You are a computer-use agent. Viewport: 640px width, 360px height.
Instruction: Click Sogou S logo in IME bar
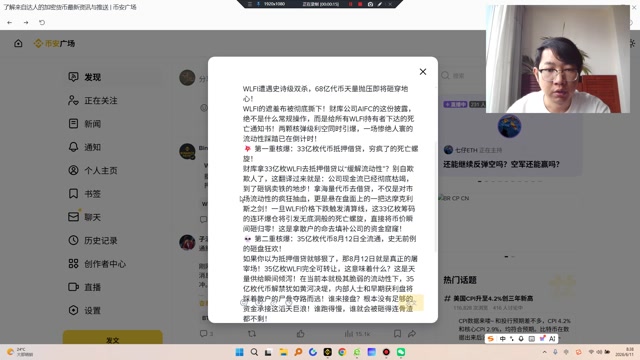click(x=491, y=339)
